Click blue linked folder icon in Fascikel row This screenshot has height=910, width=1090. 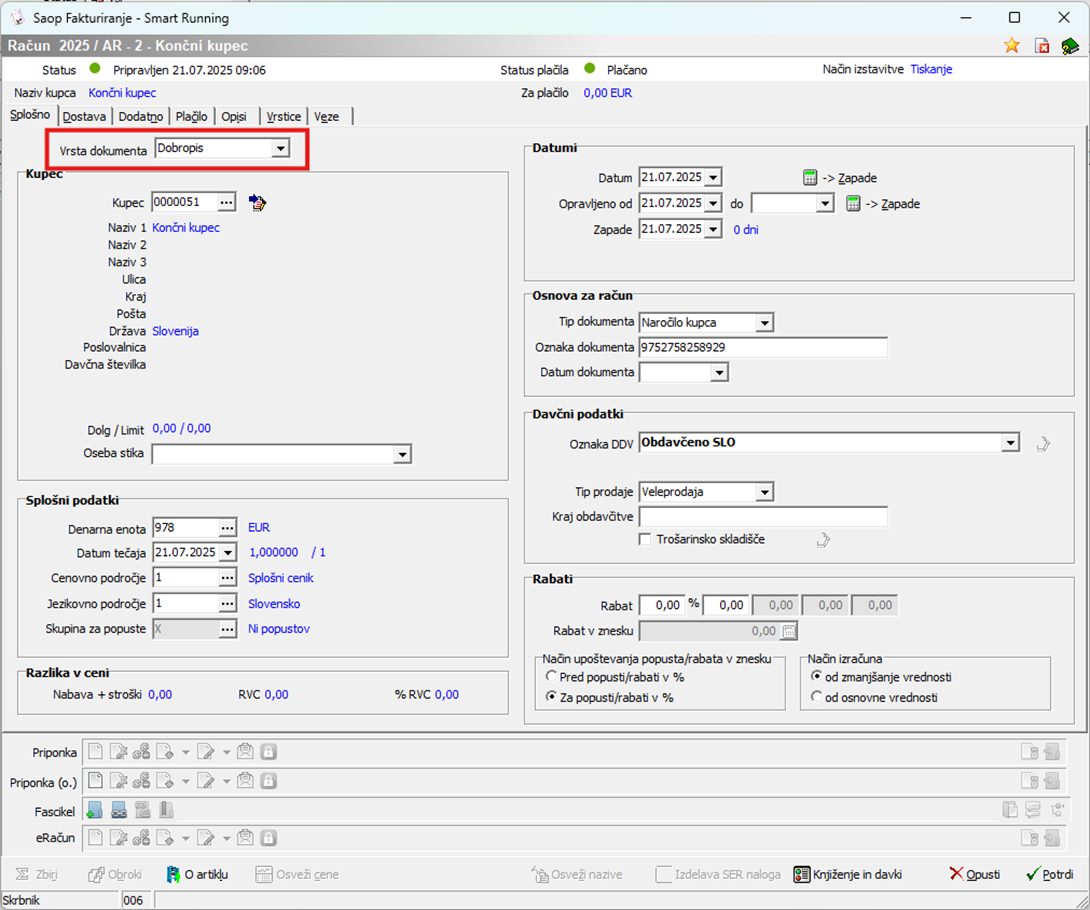pos(119,810)
